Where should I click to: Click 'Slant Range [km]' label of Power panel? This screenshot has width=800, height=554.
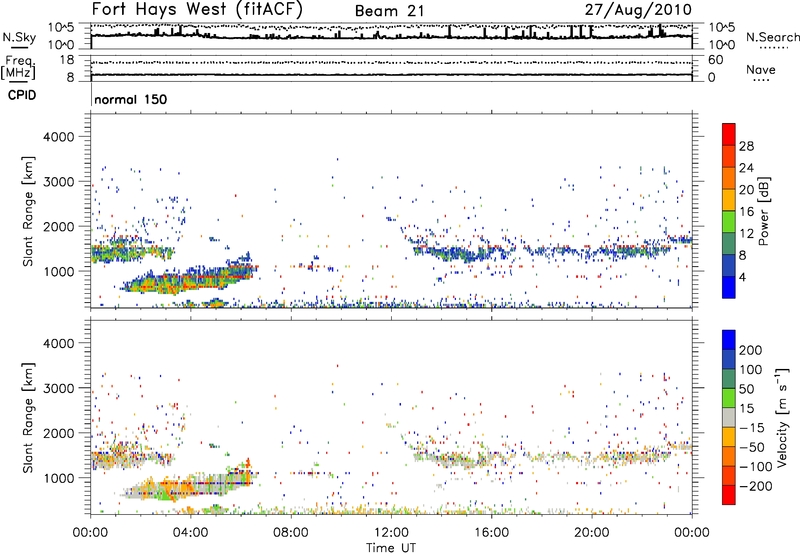(28, 211)
